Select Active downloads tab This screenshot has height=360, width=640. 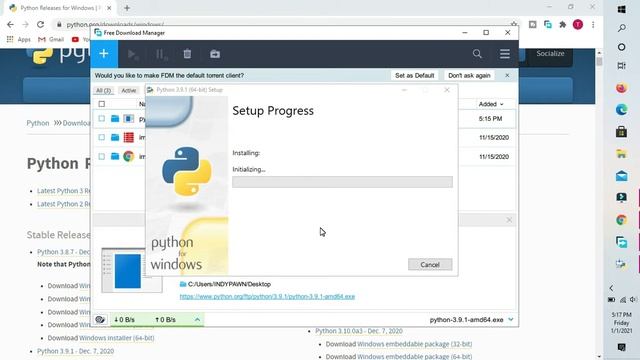[x=129, y=91]
